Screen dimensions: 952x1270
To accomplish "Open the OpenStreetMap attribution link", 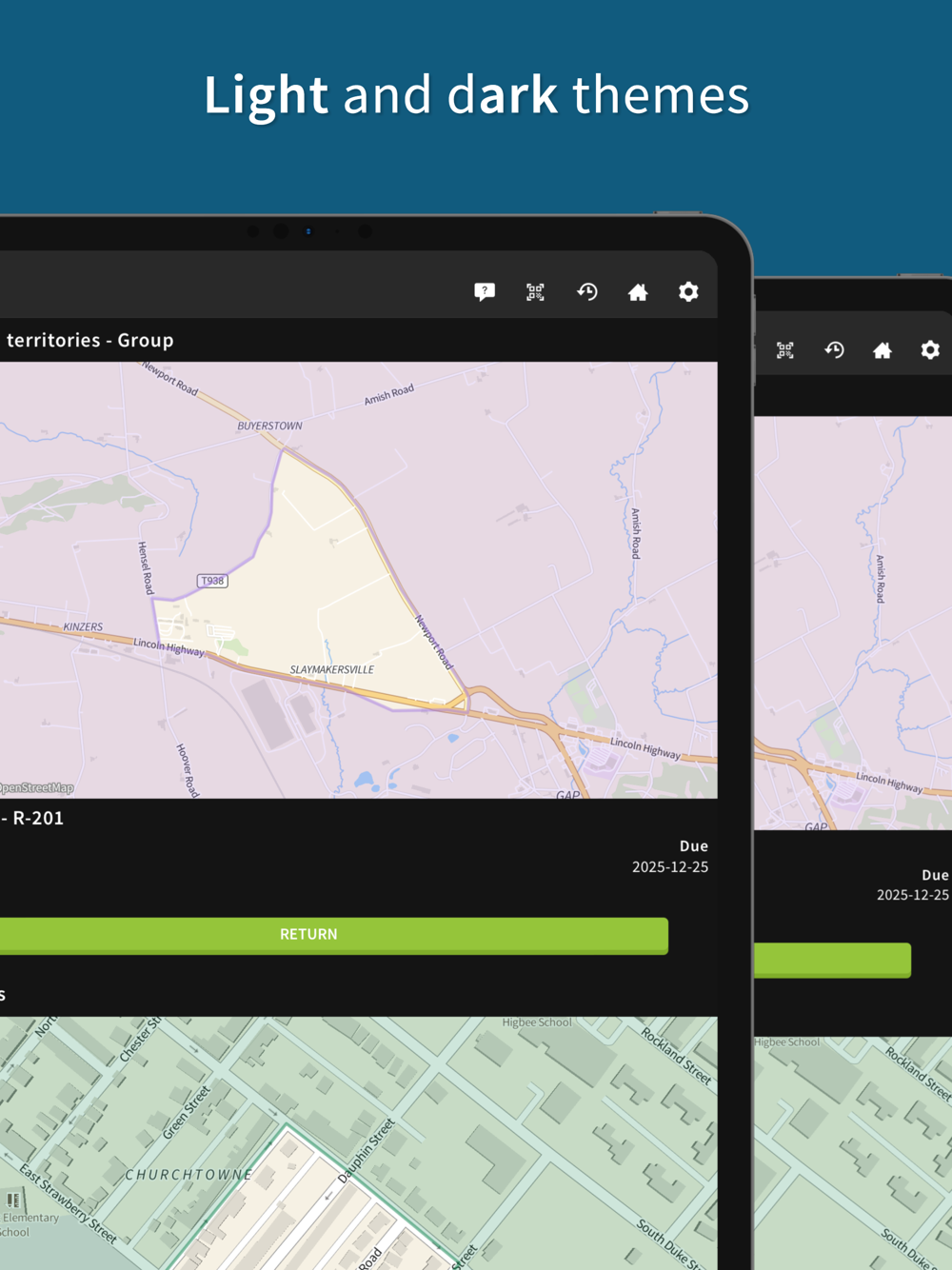I will pyautogui.click(x=36, y=788).
